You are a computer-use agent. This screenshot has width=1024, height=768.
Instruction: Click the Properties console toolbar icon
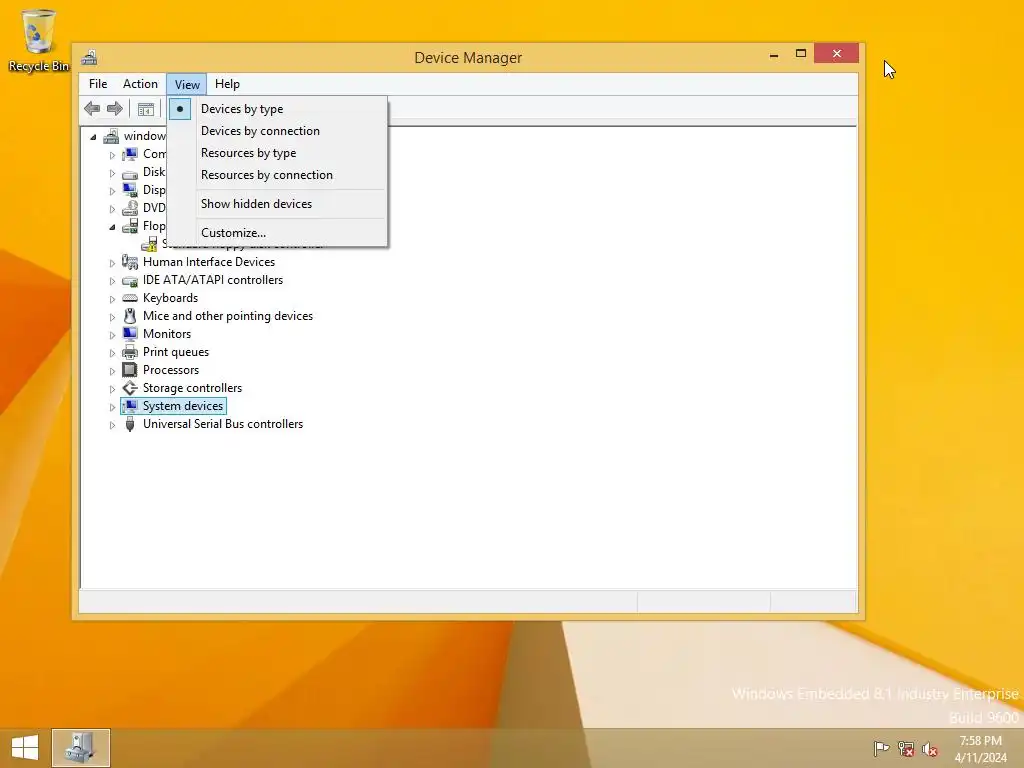(146, 109)
